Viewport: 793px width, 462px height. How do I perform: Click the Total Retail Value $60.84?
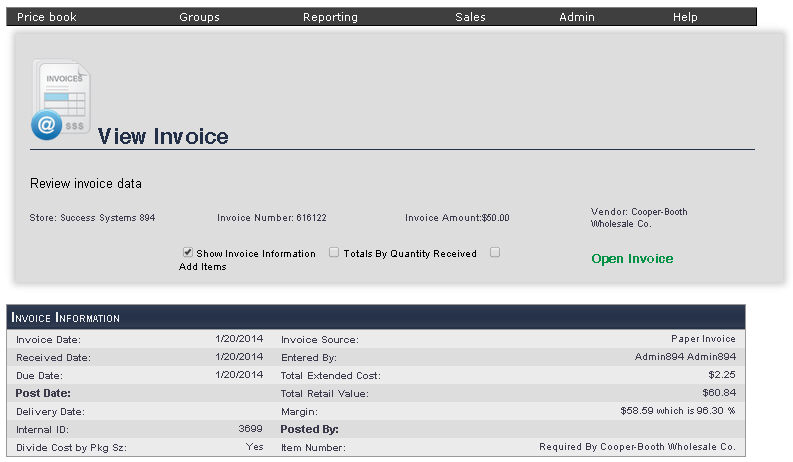[719, 393]
